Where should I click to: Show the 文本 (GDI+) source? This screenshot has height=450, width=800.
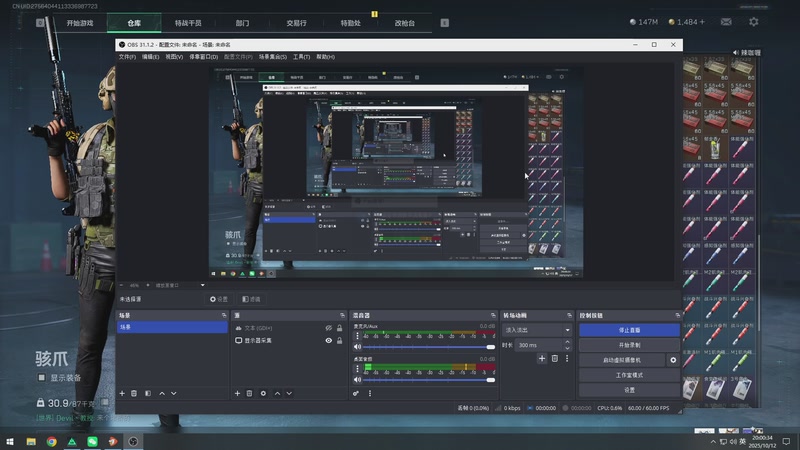329,328
